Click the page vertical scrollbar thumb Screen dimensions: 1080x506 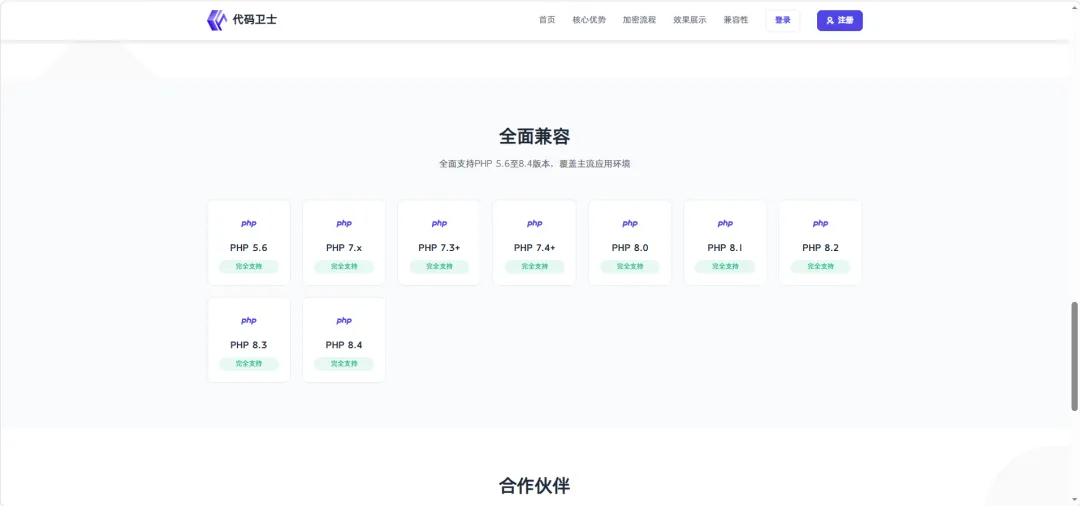[1074, 356]
